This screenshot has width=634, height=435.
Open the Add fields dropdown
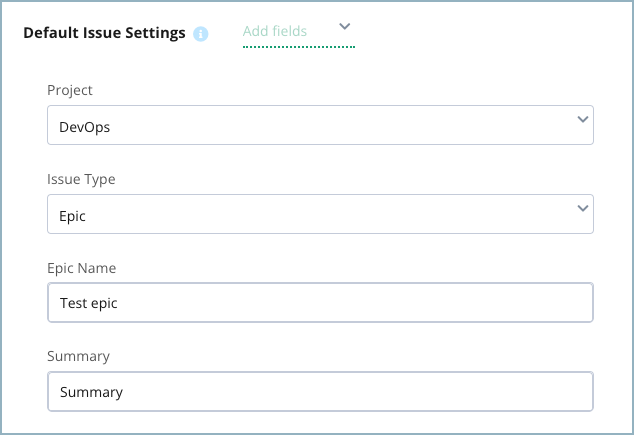point(299,34)
